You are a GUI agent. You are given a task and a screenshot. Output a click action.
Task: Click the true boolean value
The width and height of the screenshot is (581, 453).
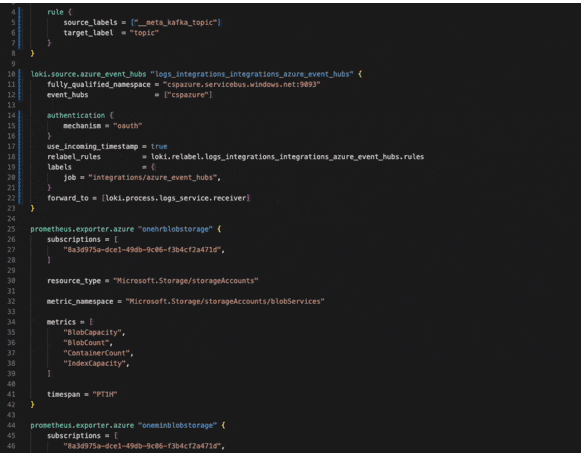click(159, 147)
